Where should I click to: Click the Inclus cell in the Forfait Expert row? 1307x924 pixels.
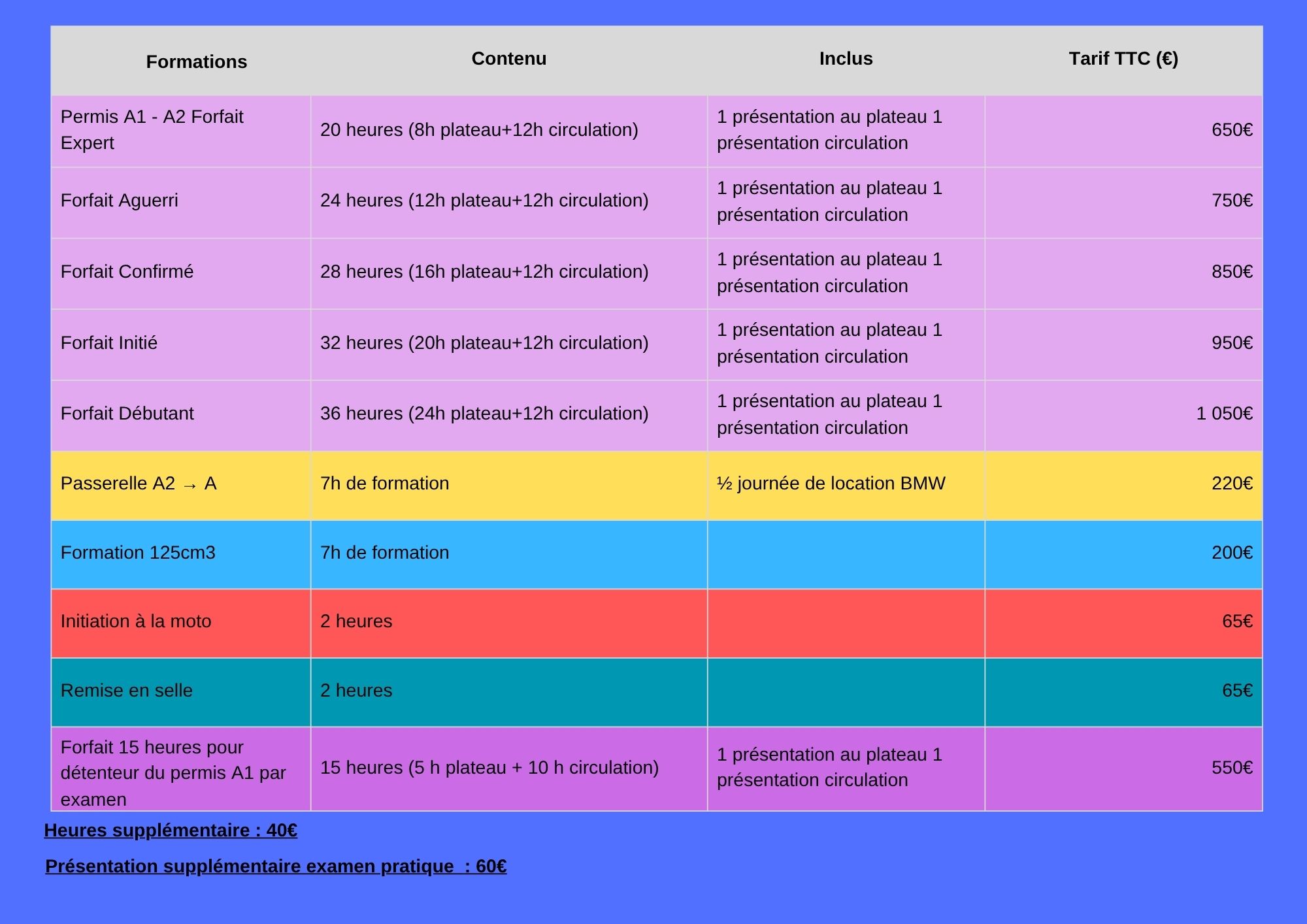click(x=846, y=130)
